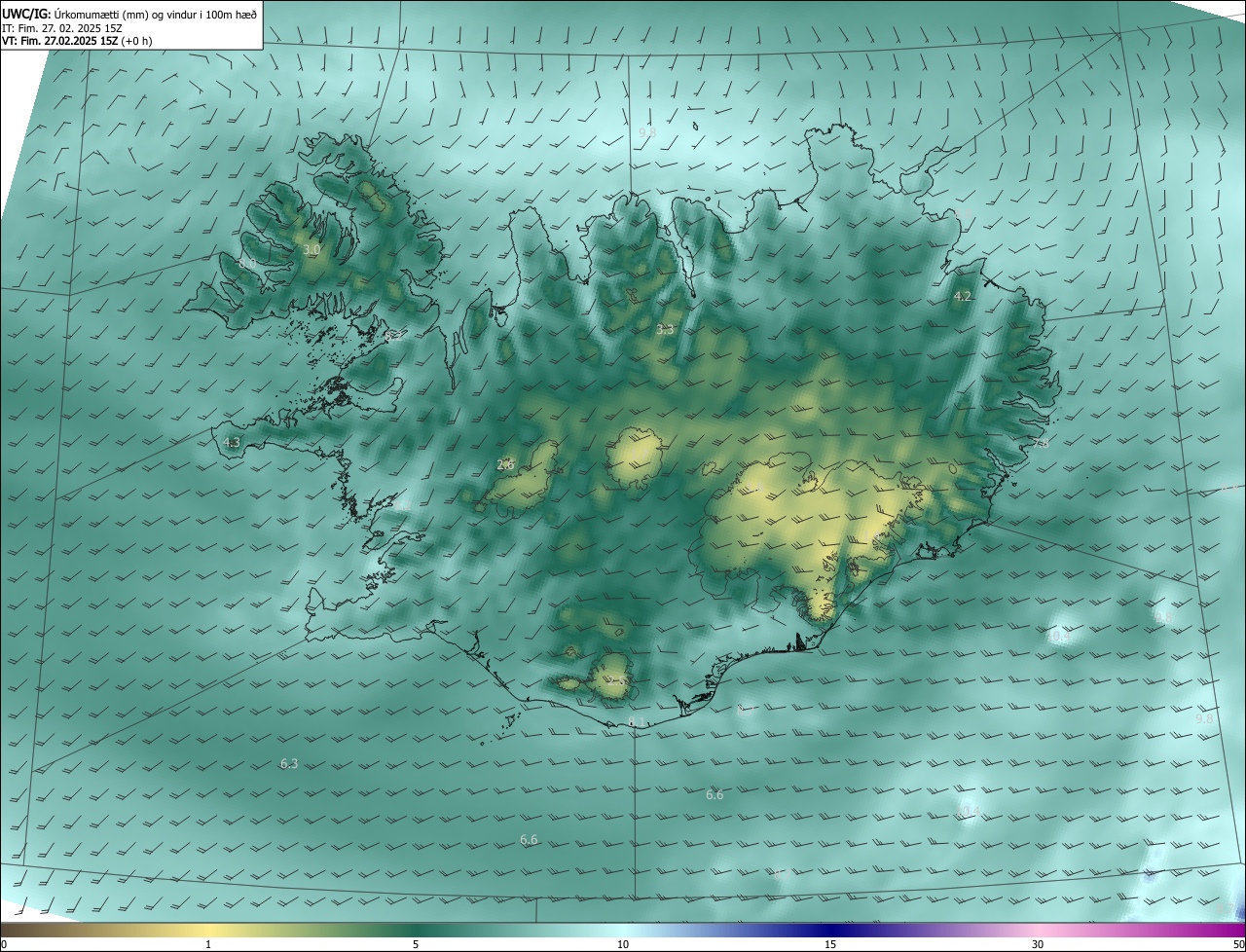The image size is (1246, 952).
Task: Click the colour scale tick label 0
Action: [x=4, y=944]
